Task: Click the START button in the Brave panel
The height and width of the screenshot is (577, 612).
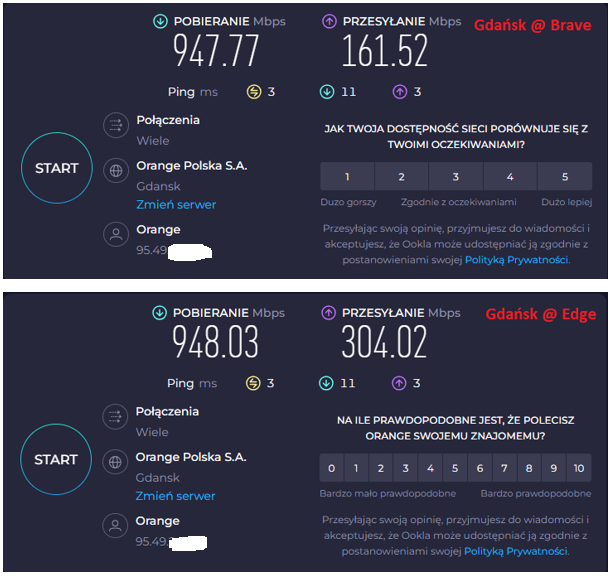Action: pos(56,168)
